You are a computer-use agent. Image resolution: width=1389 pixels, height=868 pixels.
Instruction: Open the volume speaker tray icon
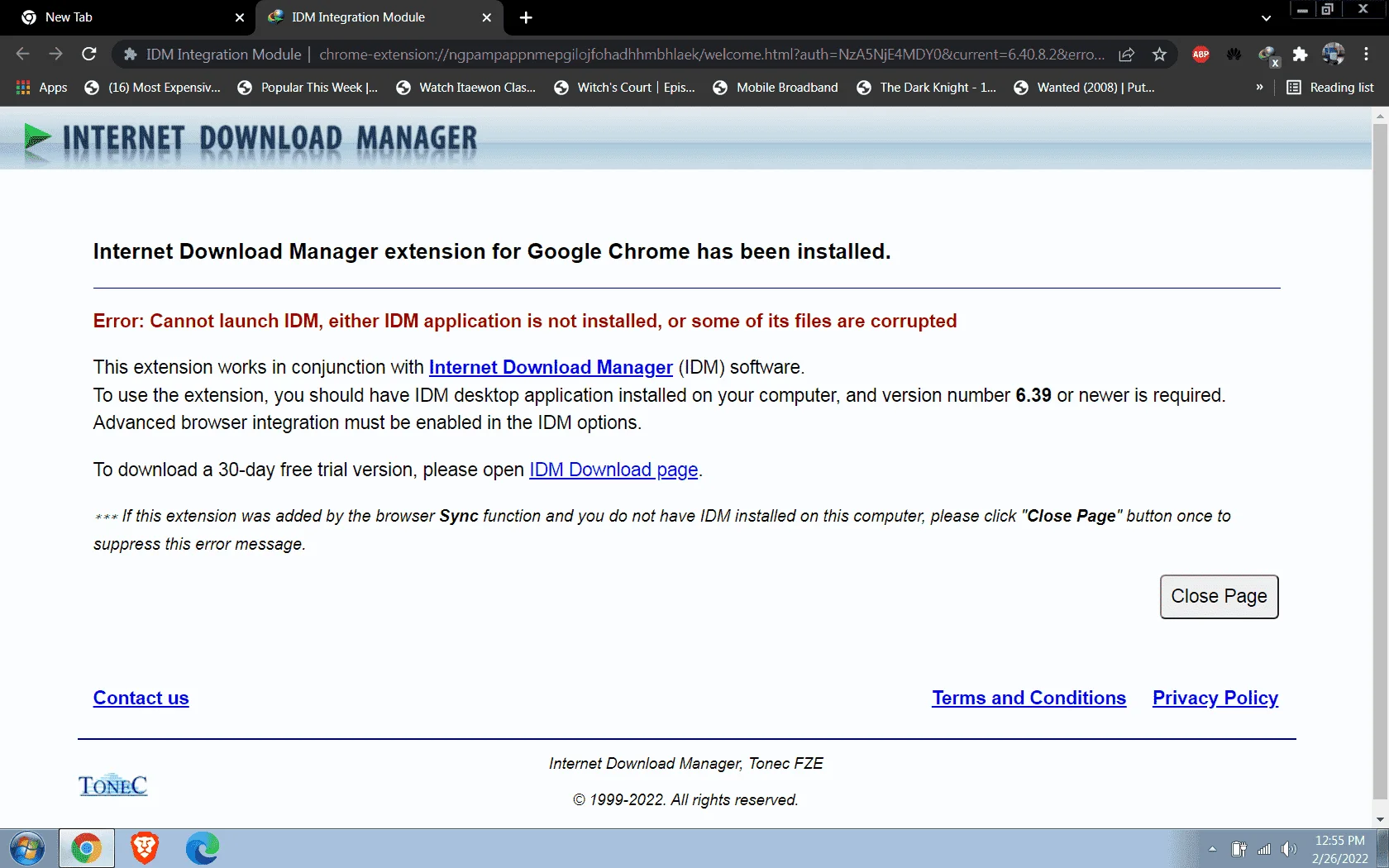tap(1288, 849)
